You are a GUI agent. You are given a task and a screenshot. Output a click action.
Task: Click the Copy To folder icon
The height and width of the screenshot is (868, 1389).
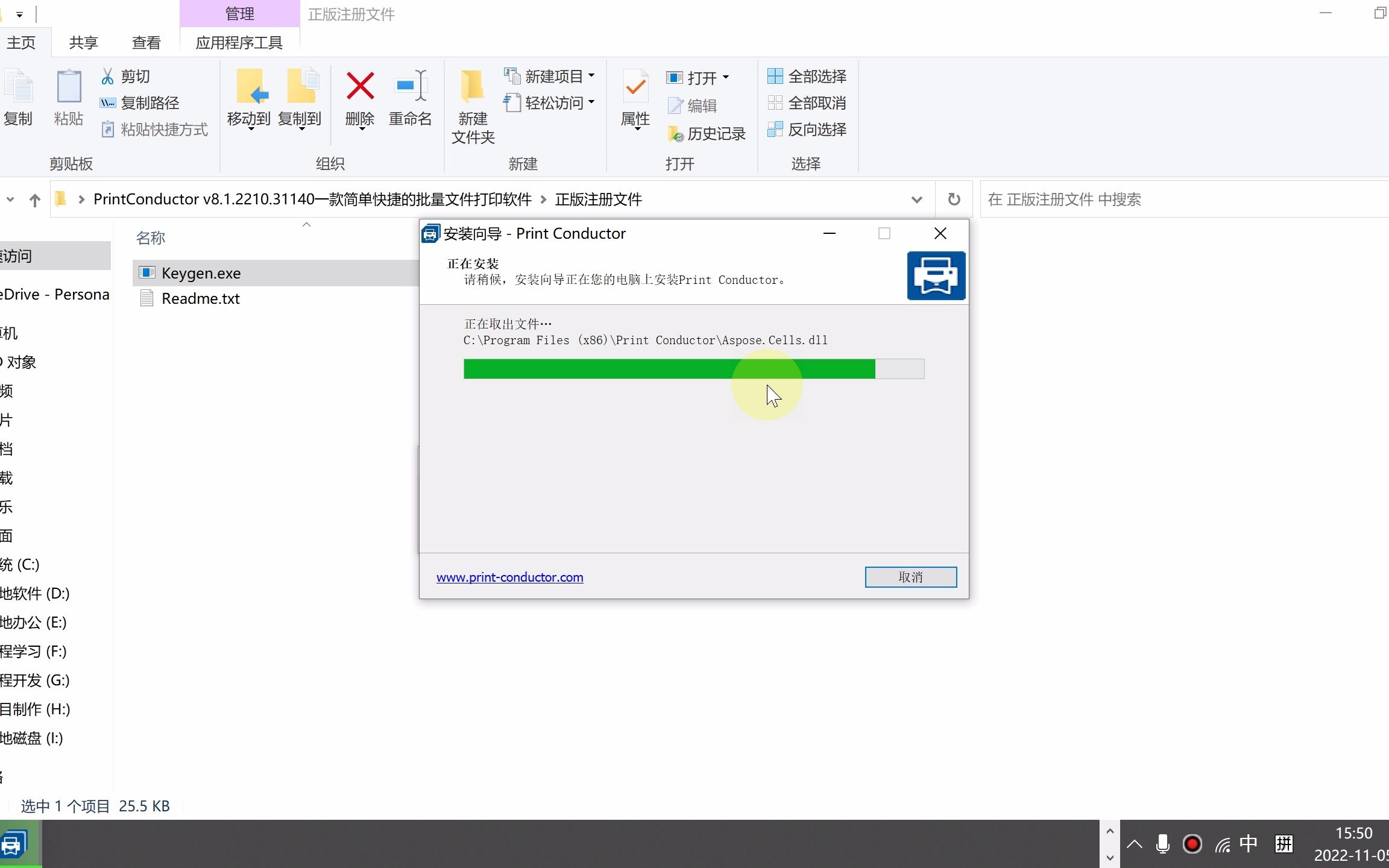pyautogui.click(x=301, y=86)
